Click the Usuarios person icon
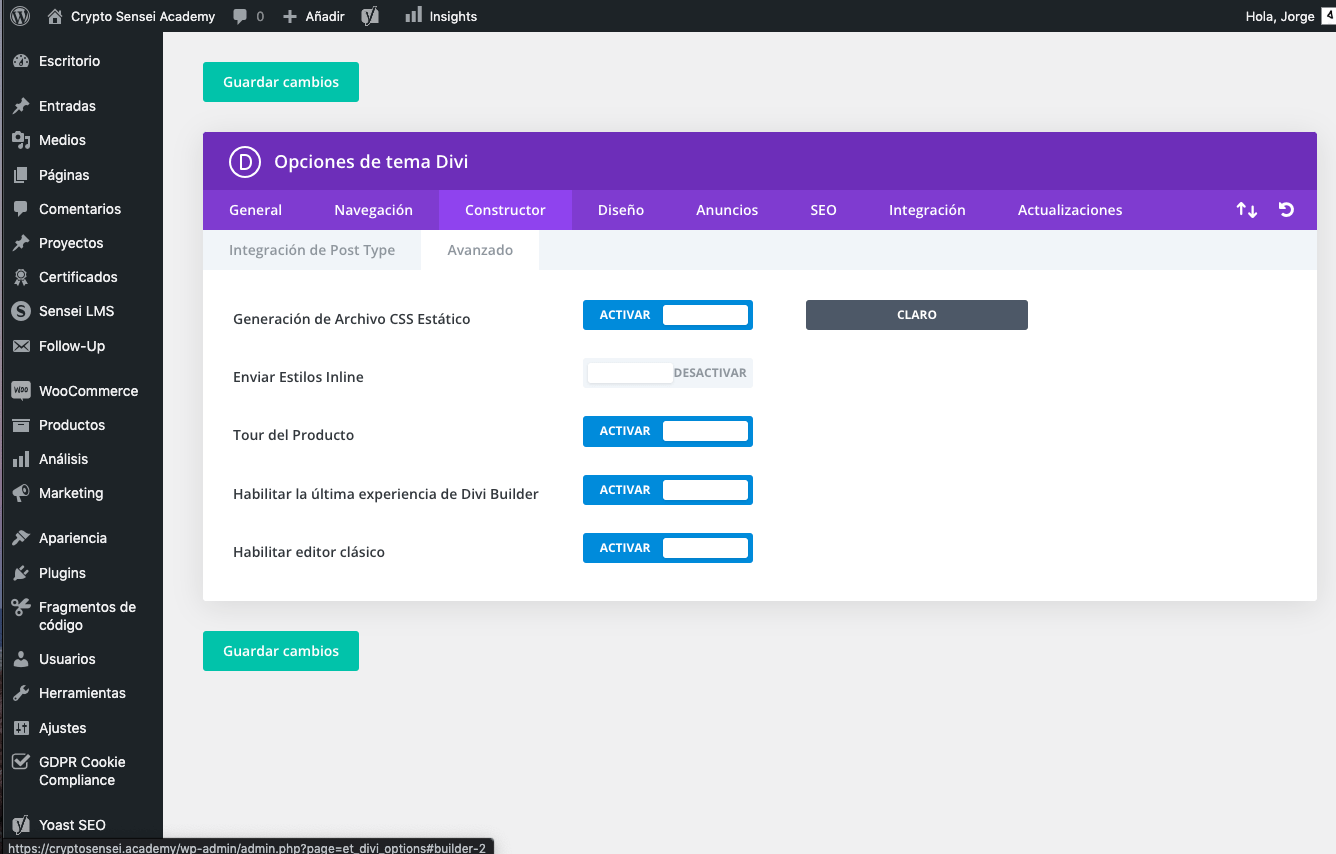The width and height of the screenshot is (1336, 854). 21,659
